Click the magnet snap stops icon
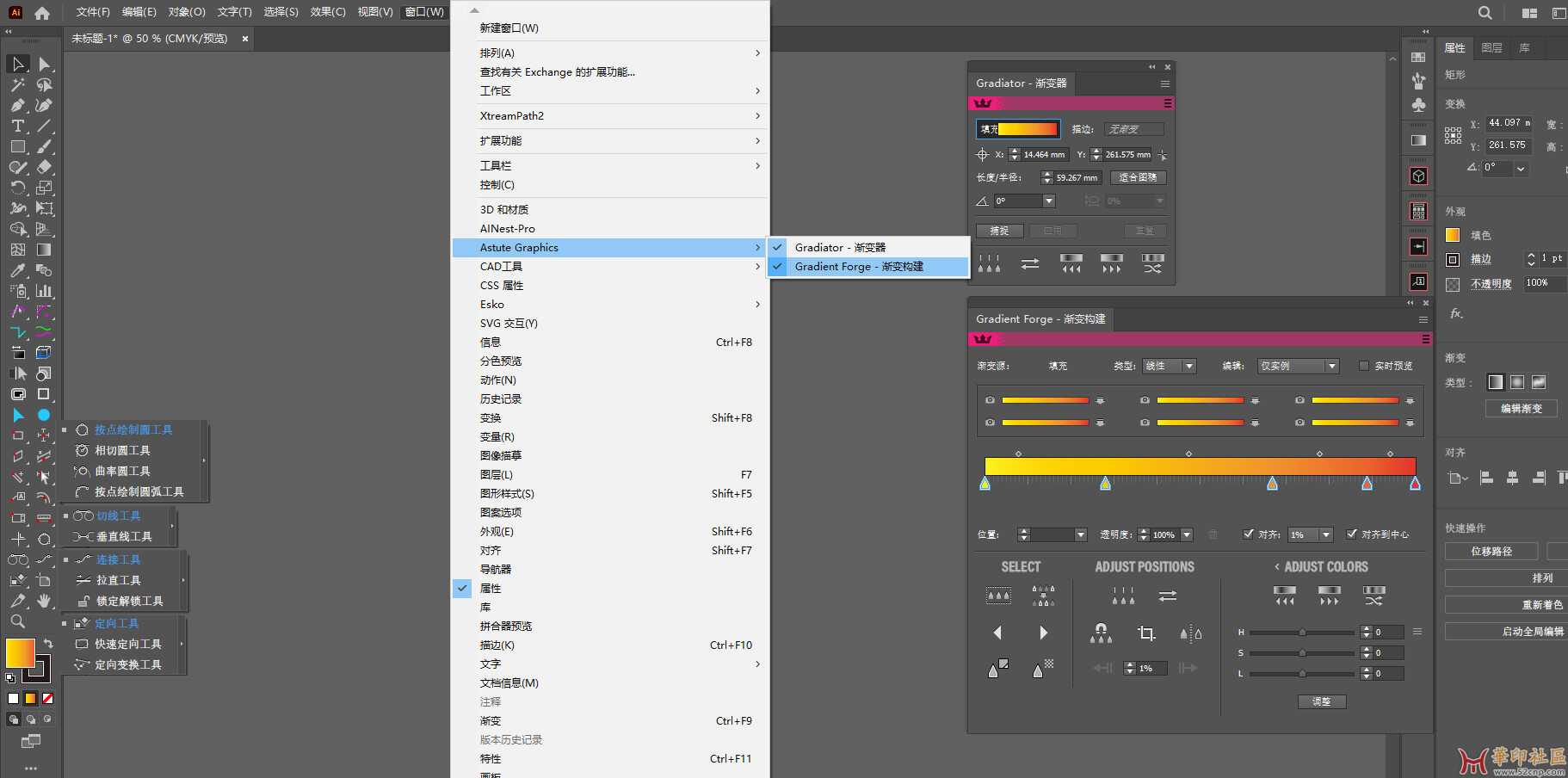Screen dimensions: 1568x778 (1101, 633)
